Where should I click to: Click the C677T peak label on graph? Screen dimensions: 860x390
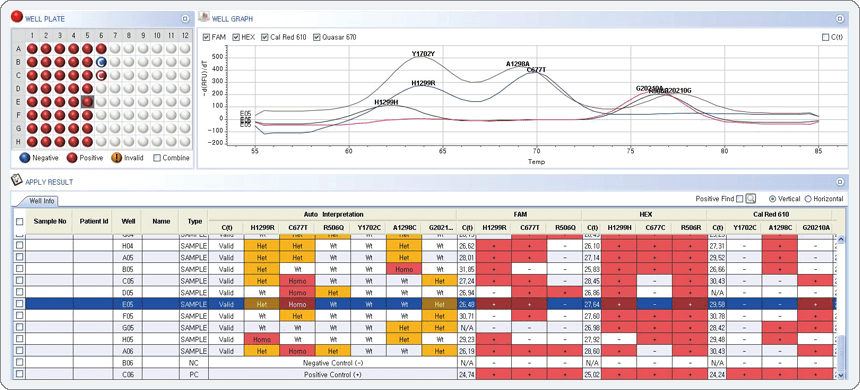pyautogui.click(x=536, y=70)
